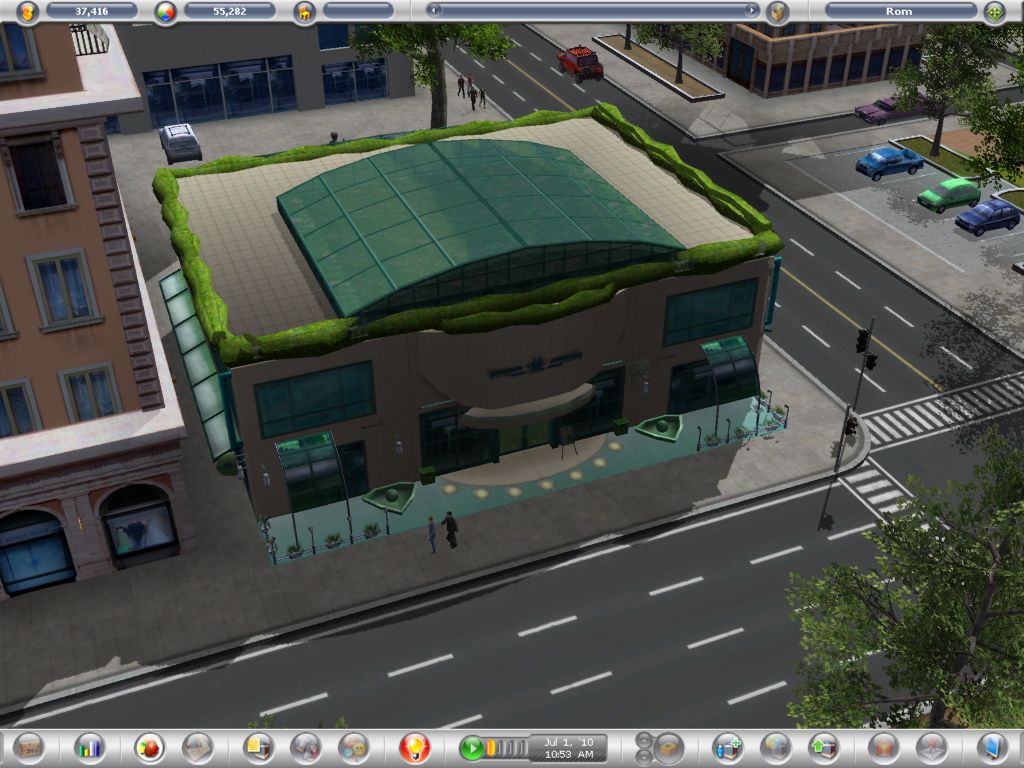Screen dimensions: 1024x768
Task: Click the Rom city name field
Action: tap(899, 11)
